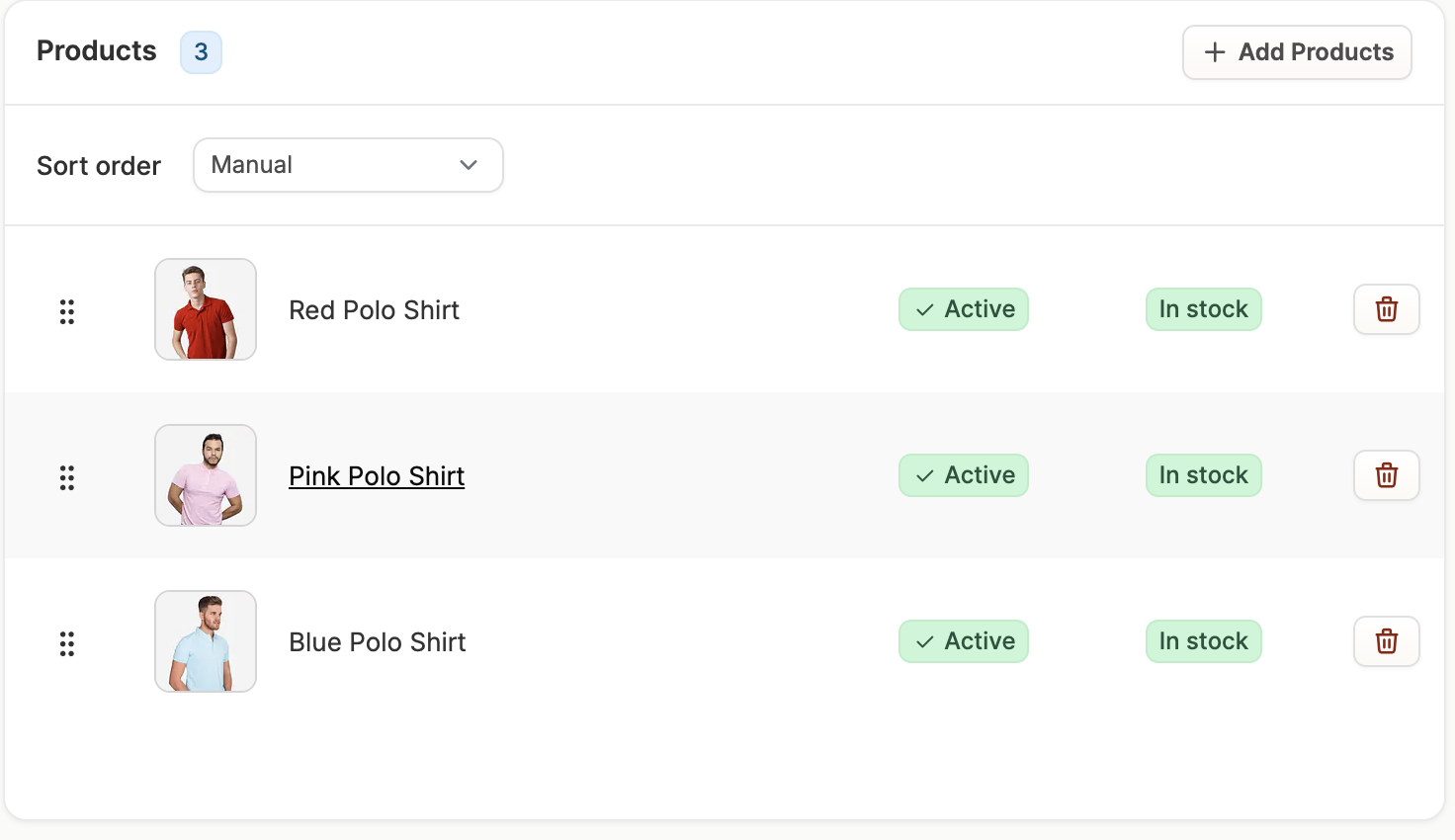Click the products count badge showing 3
This screenshot has width=1455, height=840.
pos(201,52)
